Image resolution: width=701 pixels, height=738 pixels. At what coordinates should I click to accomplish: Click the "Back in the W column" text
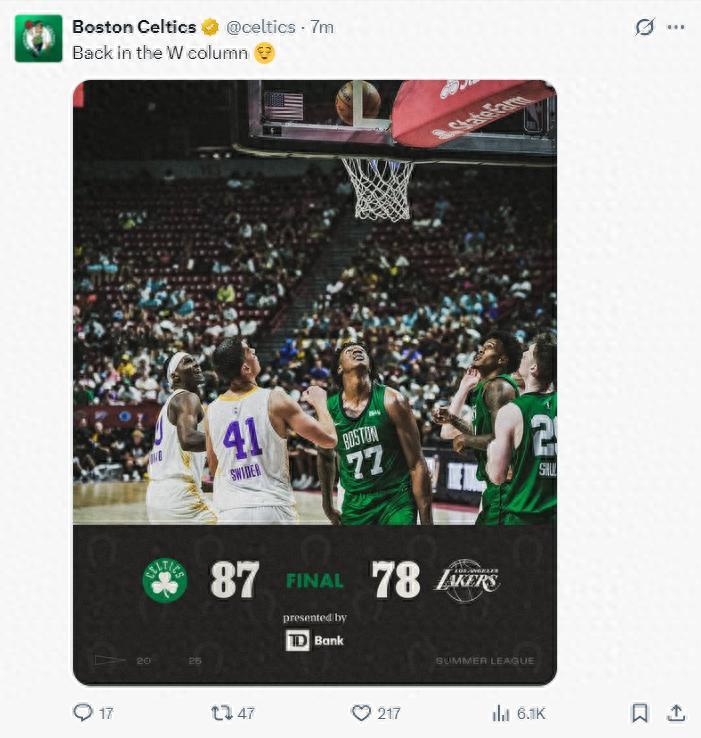pos(160,53)
